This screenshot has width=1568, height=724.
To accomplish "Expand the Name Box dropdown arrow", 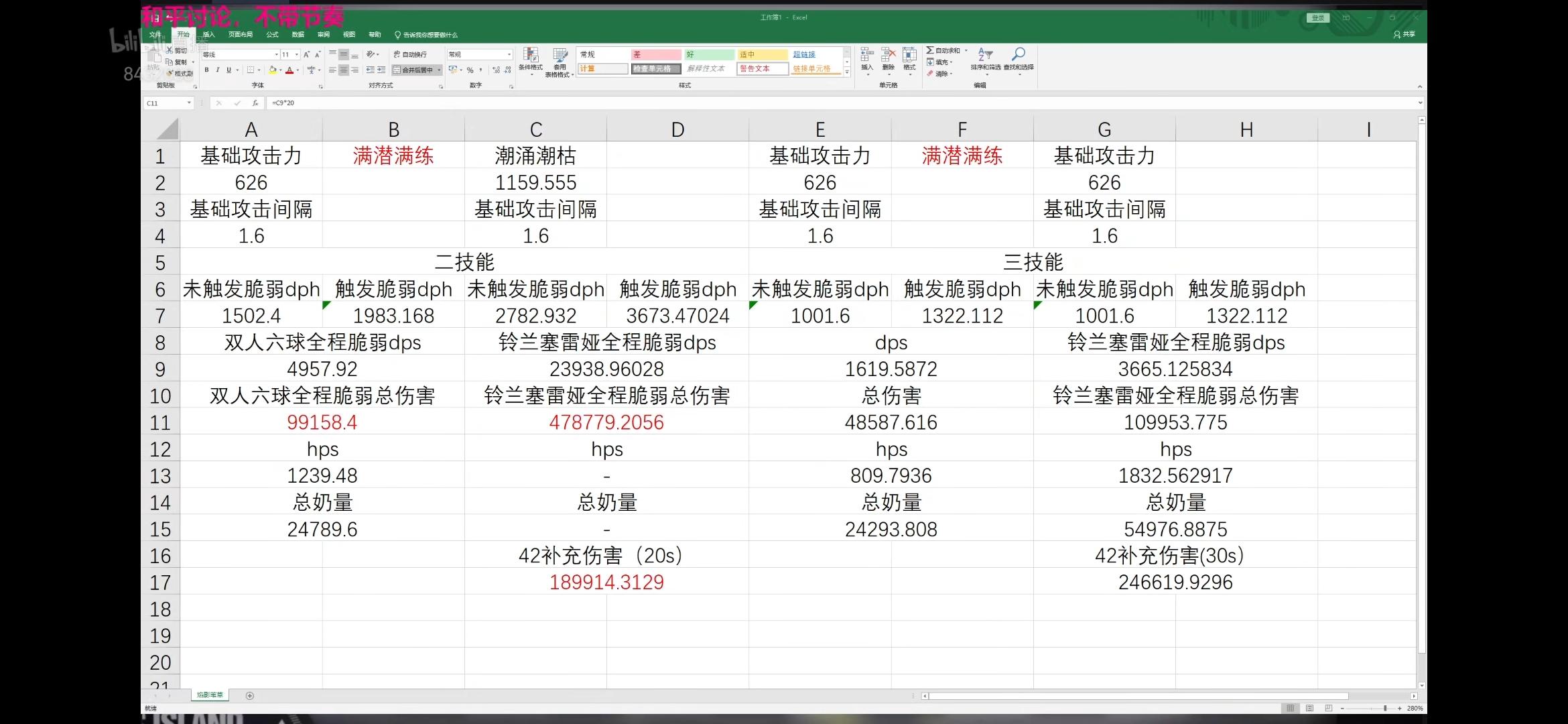I will click(189, 103).
